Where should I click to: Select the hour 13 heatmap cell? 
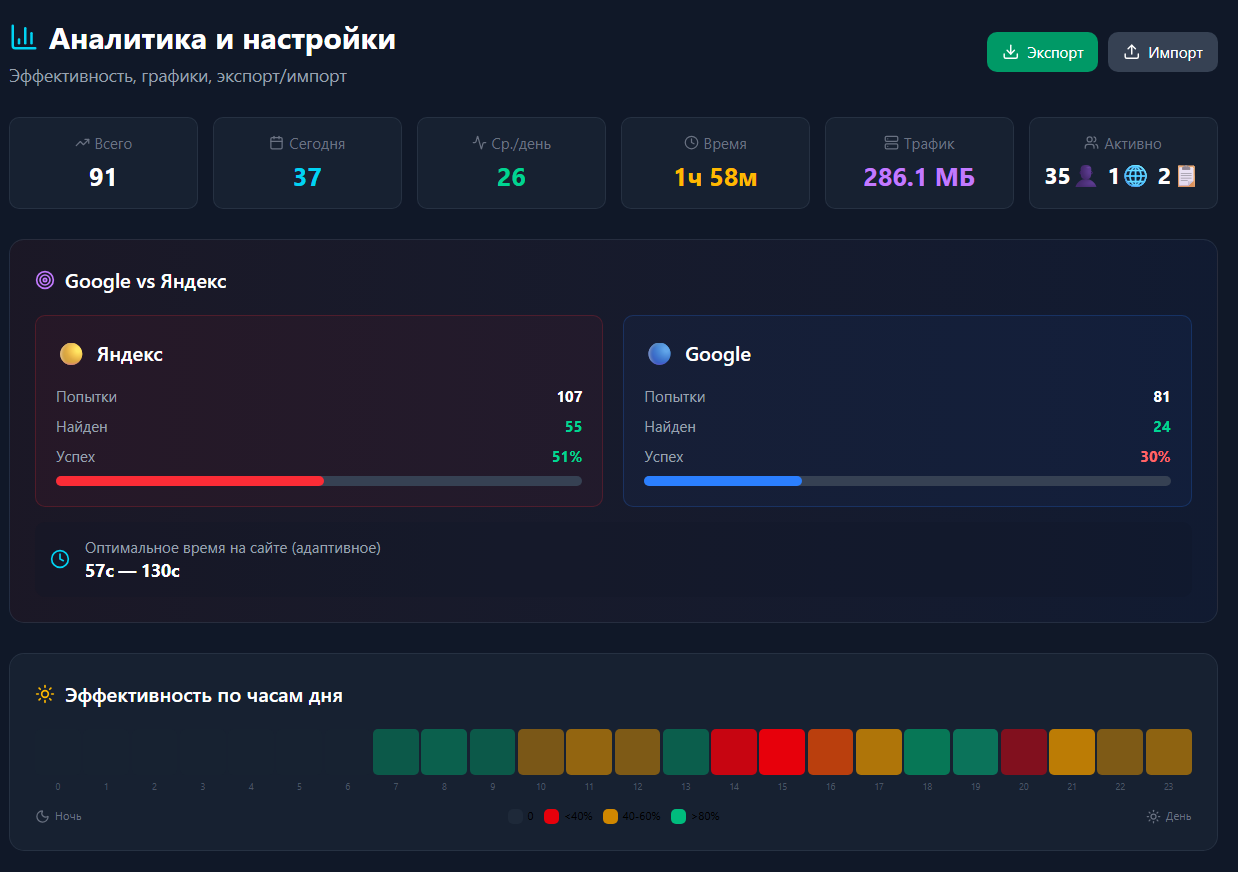[x=686, y=752]
